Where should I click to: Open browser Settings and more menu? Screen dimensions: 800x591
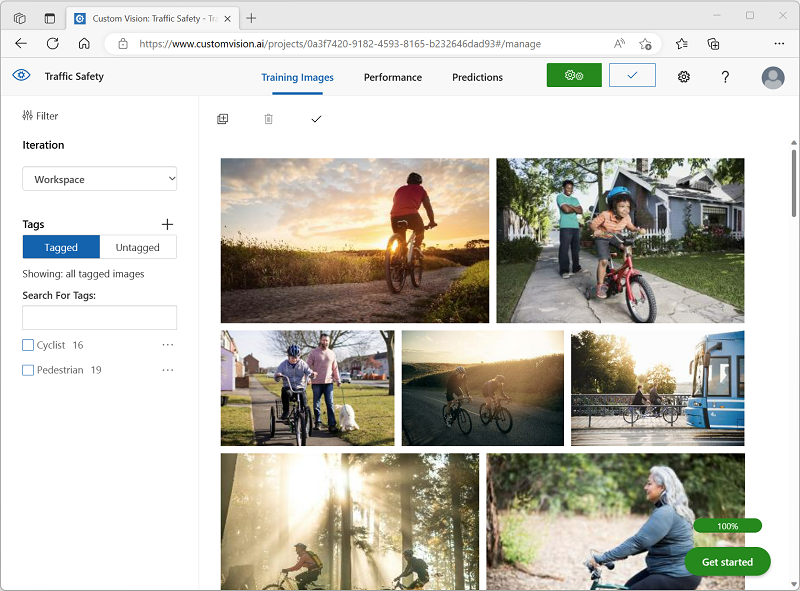(x=779, y=44)
